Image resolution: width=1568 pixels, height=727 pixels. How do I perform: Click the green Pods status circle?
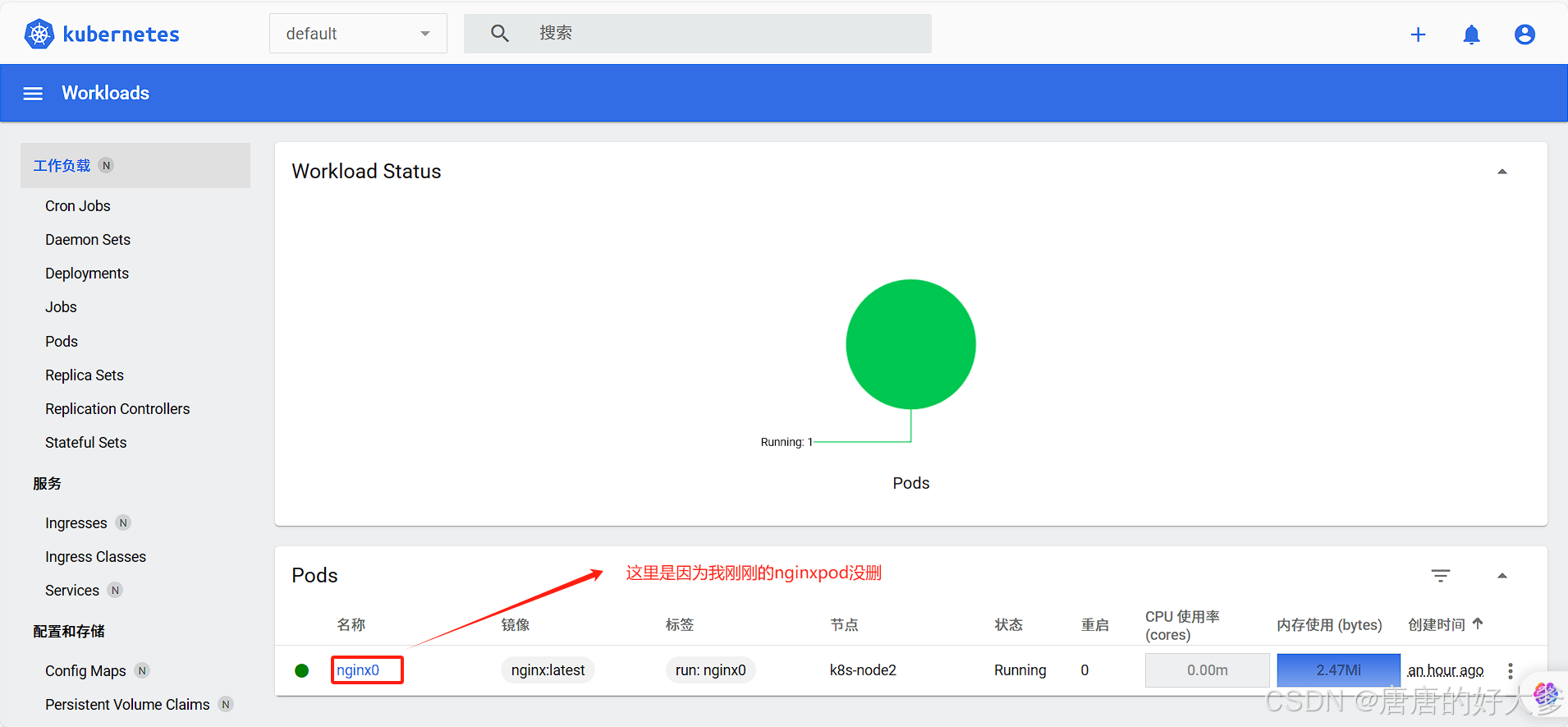pyautogui.click(x=910, y=344)
